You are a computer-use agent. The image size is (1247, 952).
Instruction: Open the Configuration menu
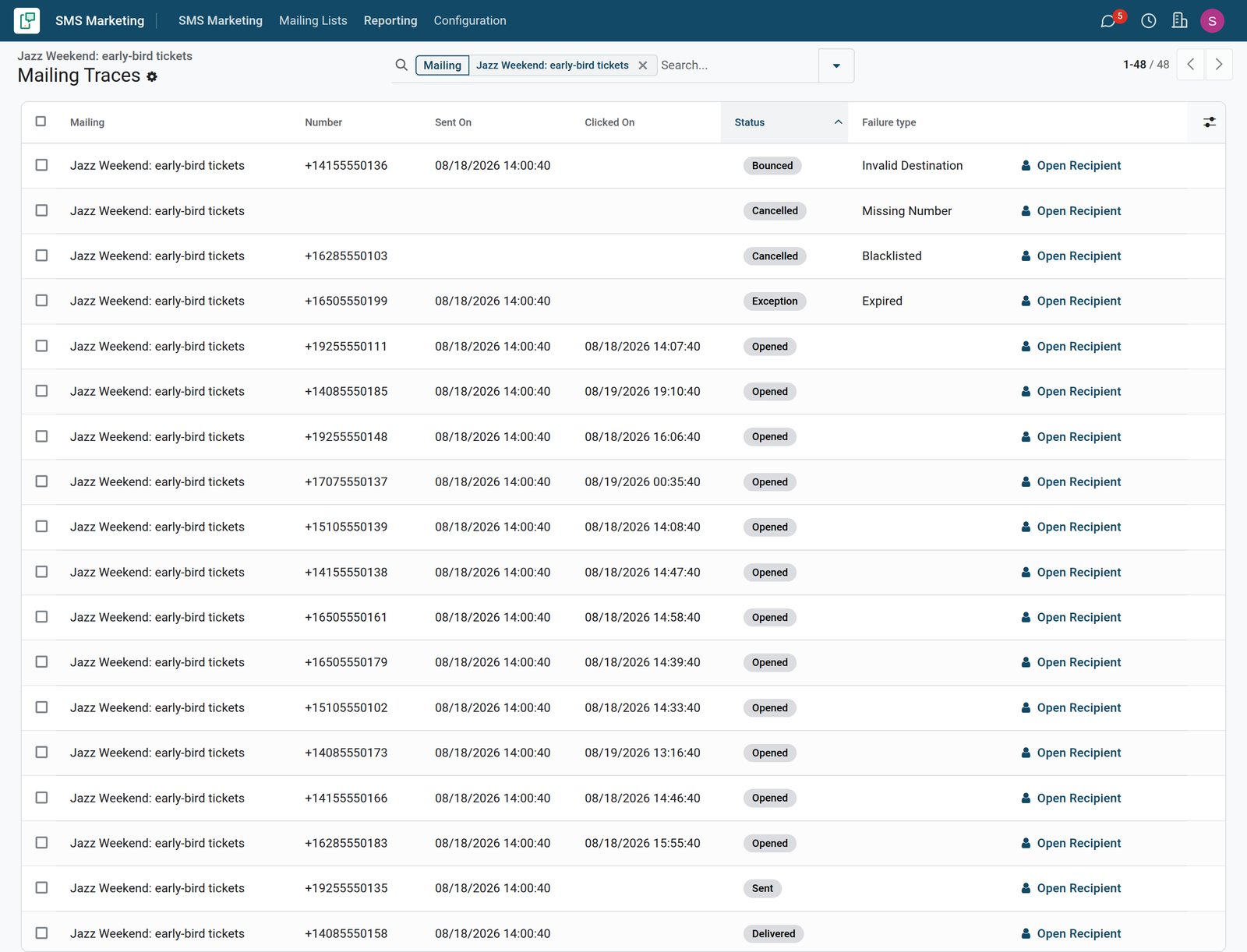470,21
